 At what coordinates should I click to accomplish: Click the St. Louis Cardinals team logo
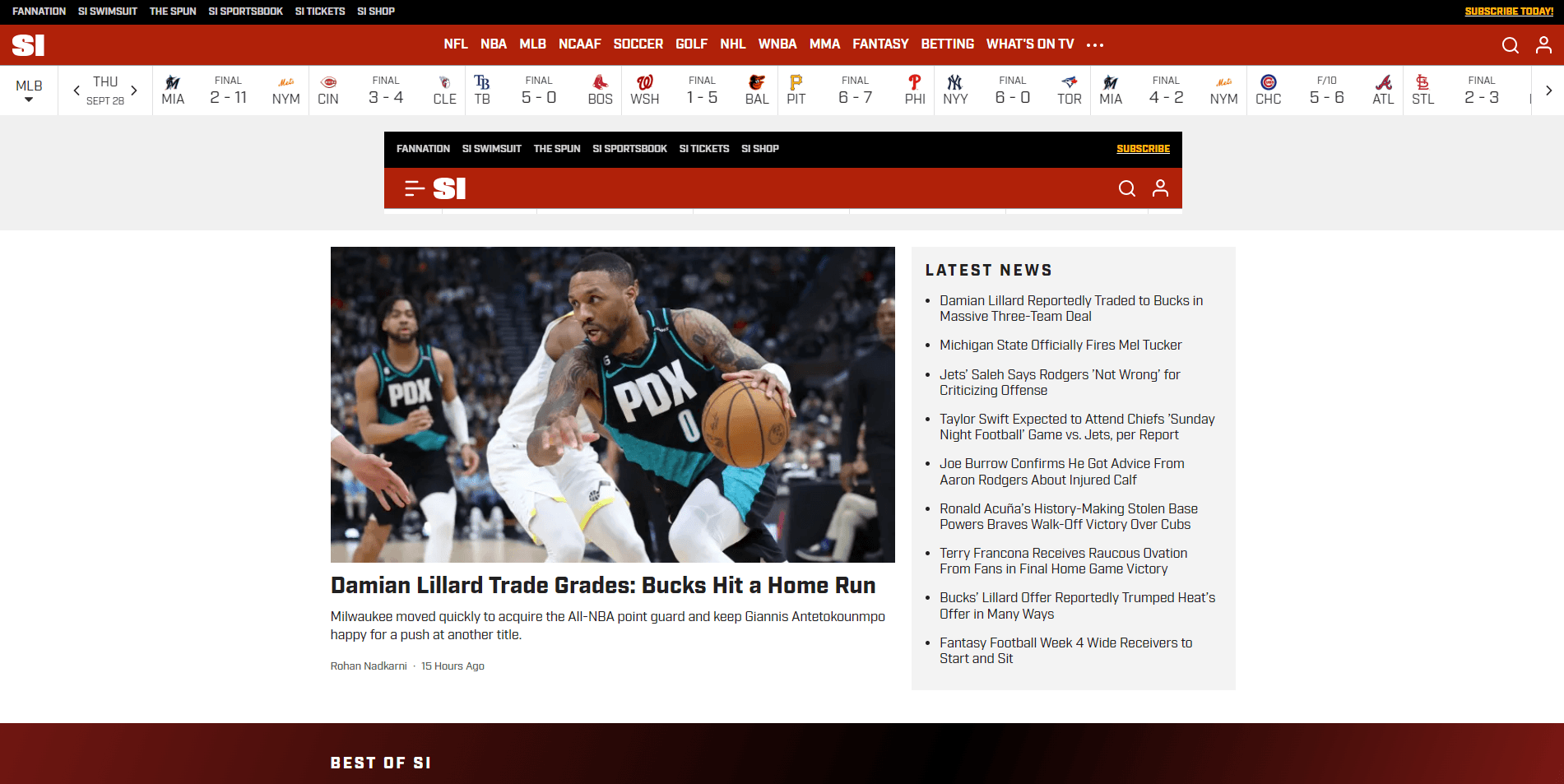click(1422, 82)
